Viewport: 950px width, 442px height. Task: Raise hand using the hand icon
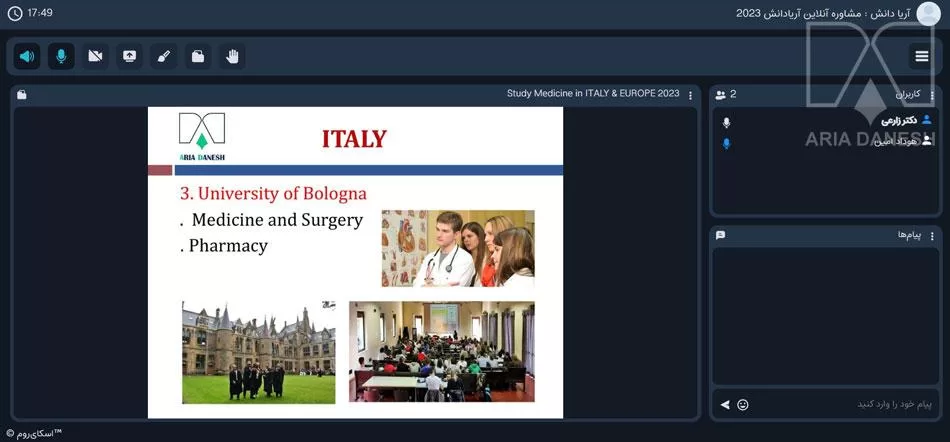coord(232,56)
